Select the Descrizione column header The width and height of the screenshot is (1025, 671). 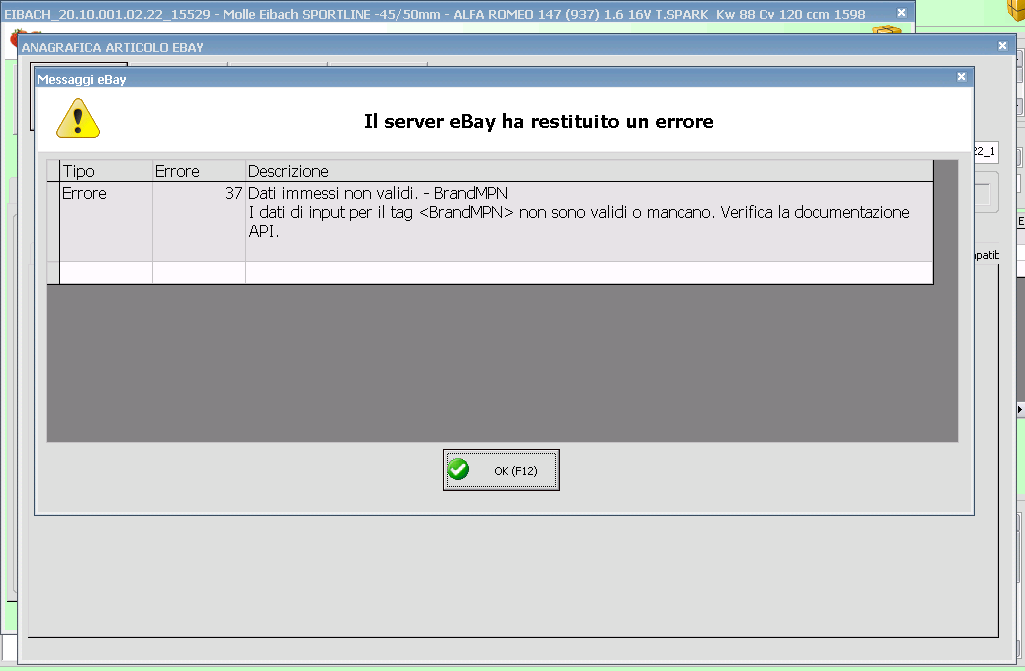(589, 171)
